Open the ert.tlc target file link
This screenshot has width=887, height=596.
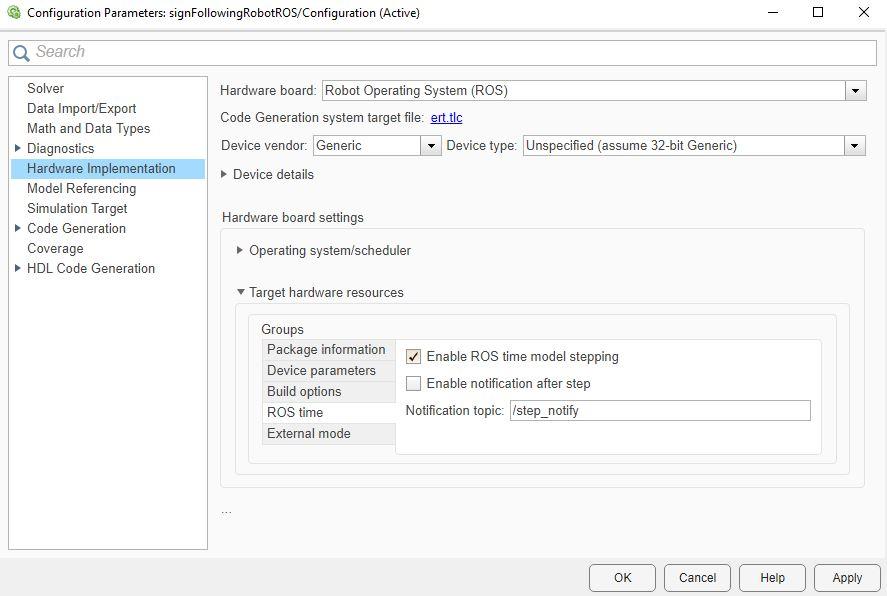click(446, 118)
